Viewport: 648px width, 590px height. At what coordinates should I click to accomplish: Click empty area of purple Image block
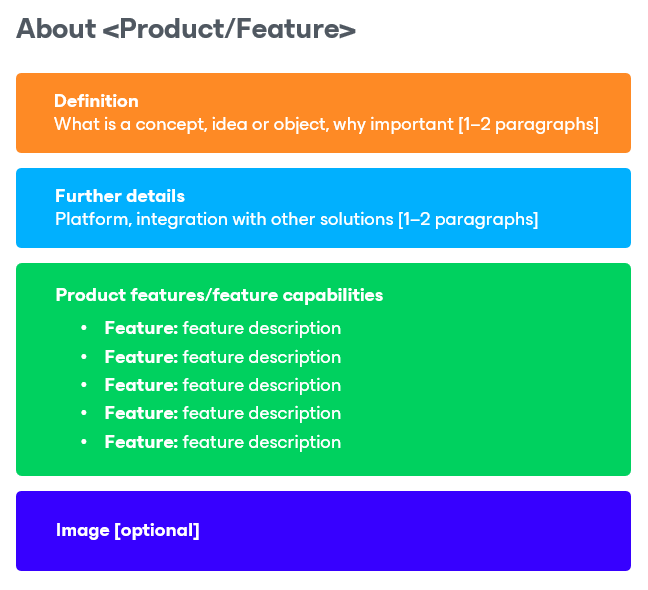coord(413,531)
